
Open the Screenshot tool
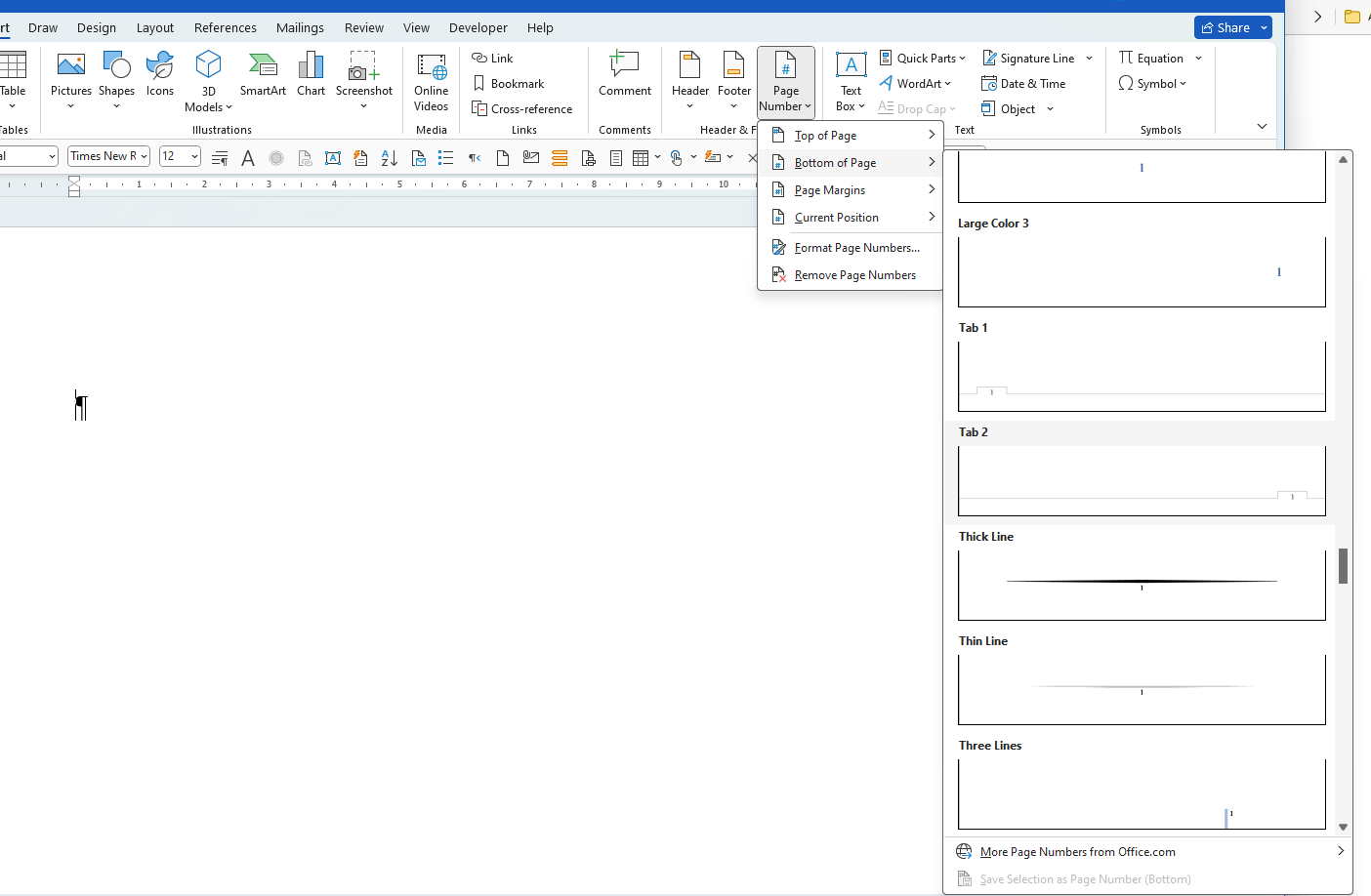pyautogui.click(x=363, y=80)
